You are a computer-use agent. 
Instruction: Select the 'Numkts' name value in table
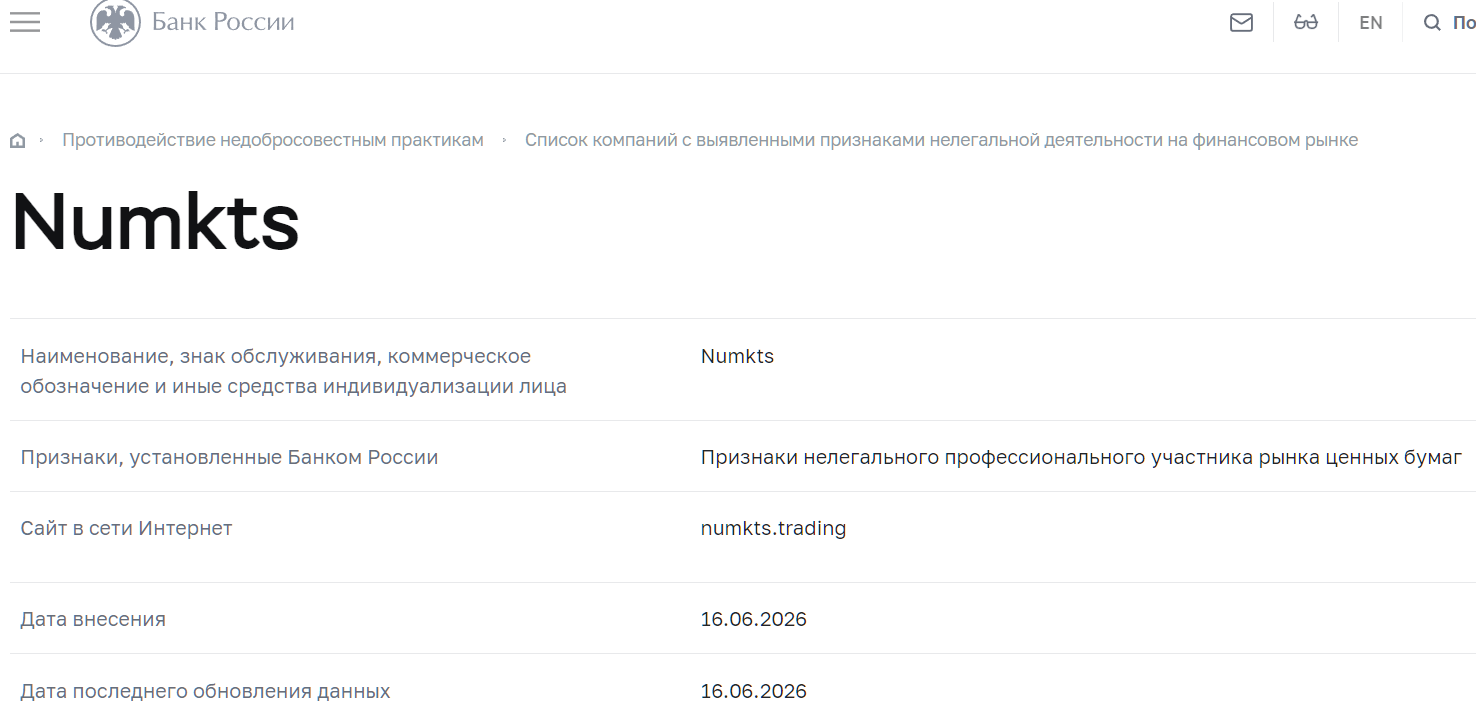point(737,356)
